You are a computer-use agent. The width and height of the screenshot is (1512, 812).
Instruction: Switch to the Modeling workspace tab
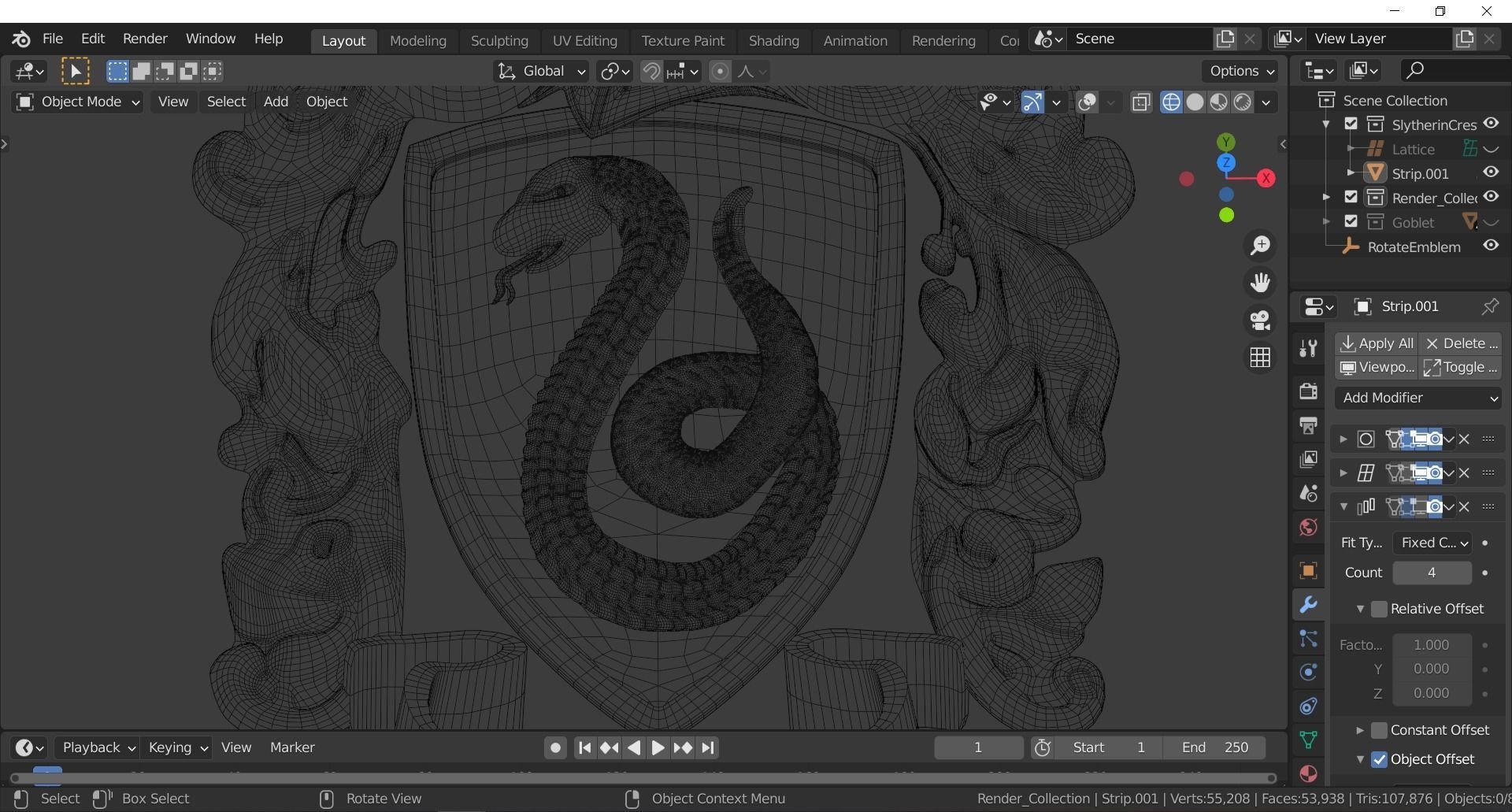[x=418, y=41]
